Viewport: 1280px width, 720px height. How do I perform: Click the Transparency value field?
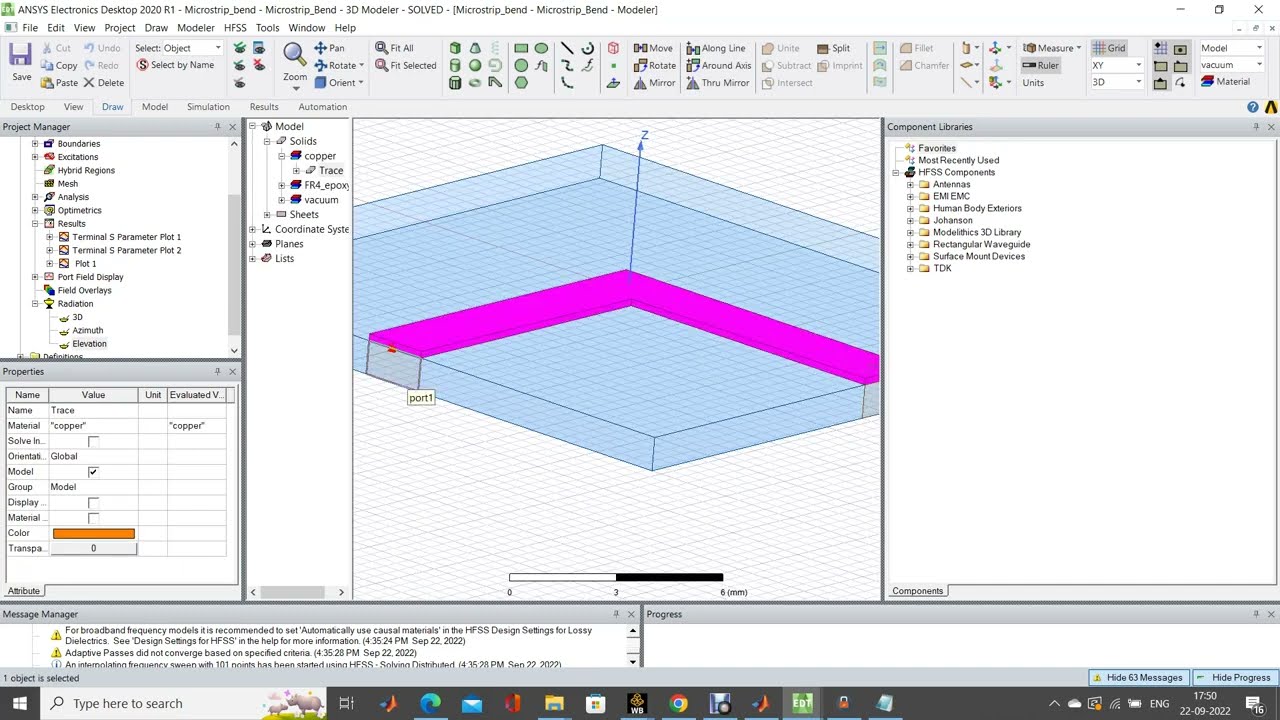(93, 548)
